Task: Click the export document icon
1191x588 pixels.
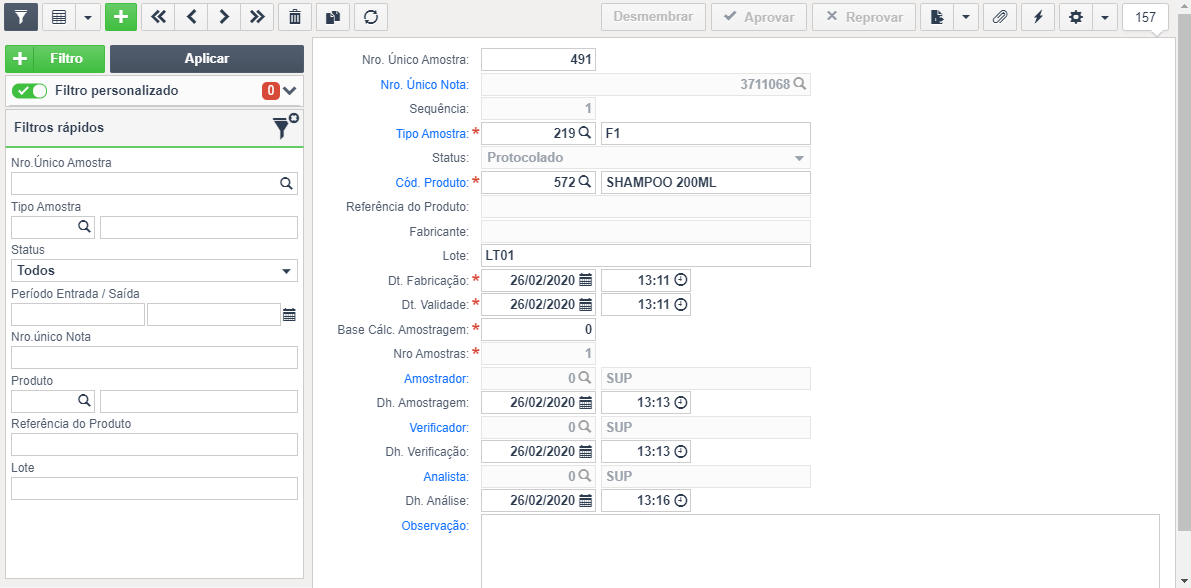Action: (x=937, y=17)
